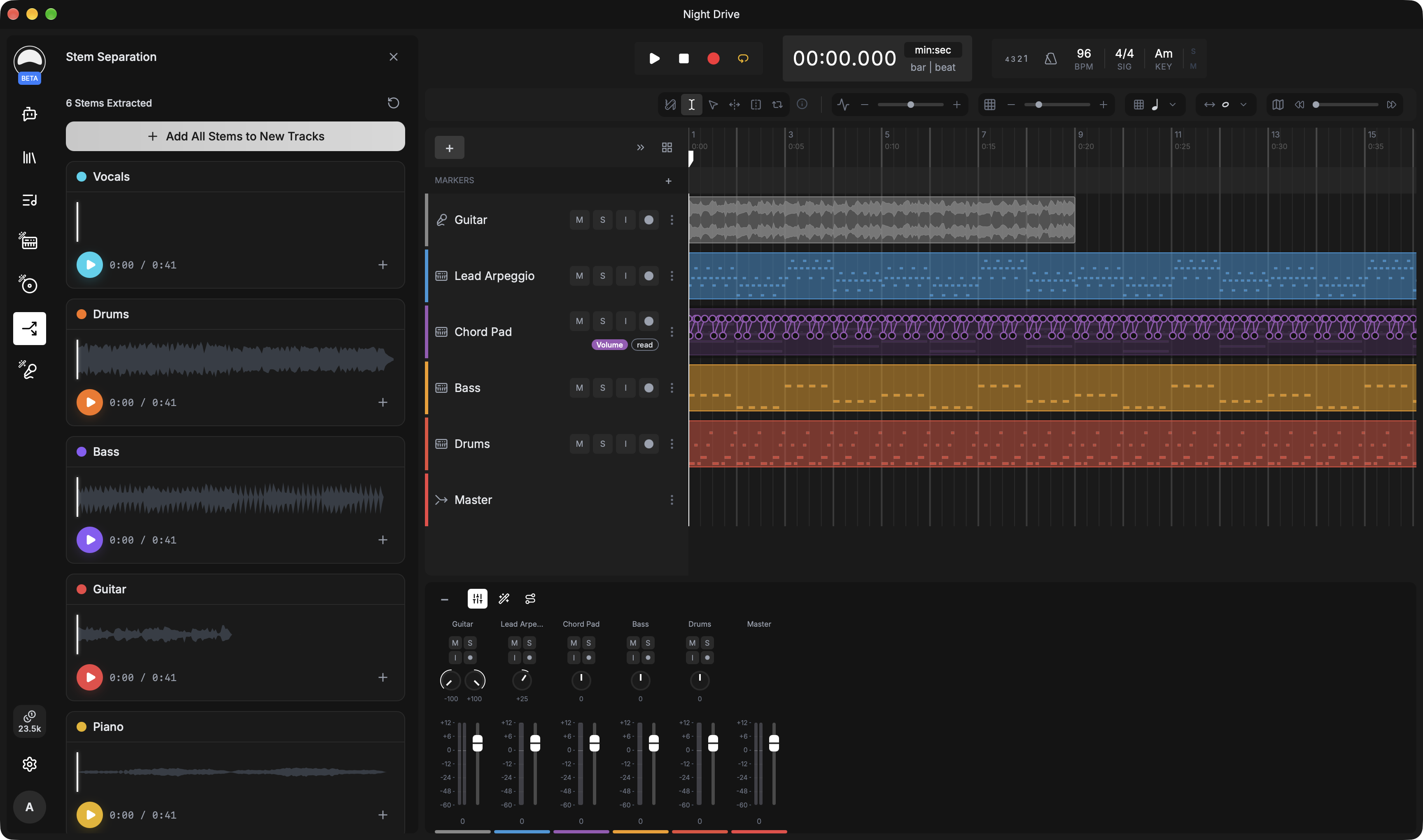Open the routing icon in mixer
1423x840 pixels.
(x=530, y=599)
